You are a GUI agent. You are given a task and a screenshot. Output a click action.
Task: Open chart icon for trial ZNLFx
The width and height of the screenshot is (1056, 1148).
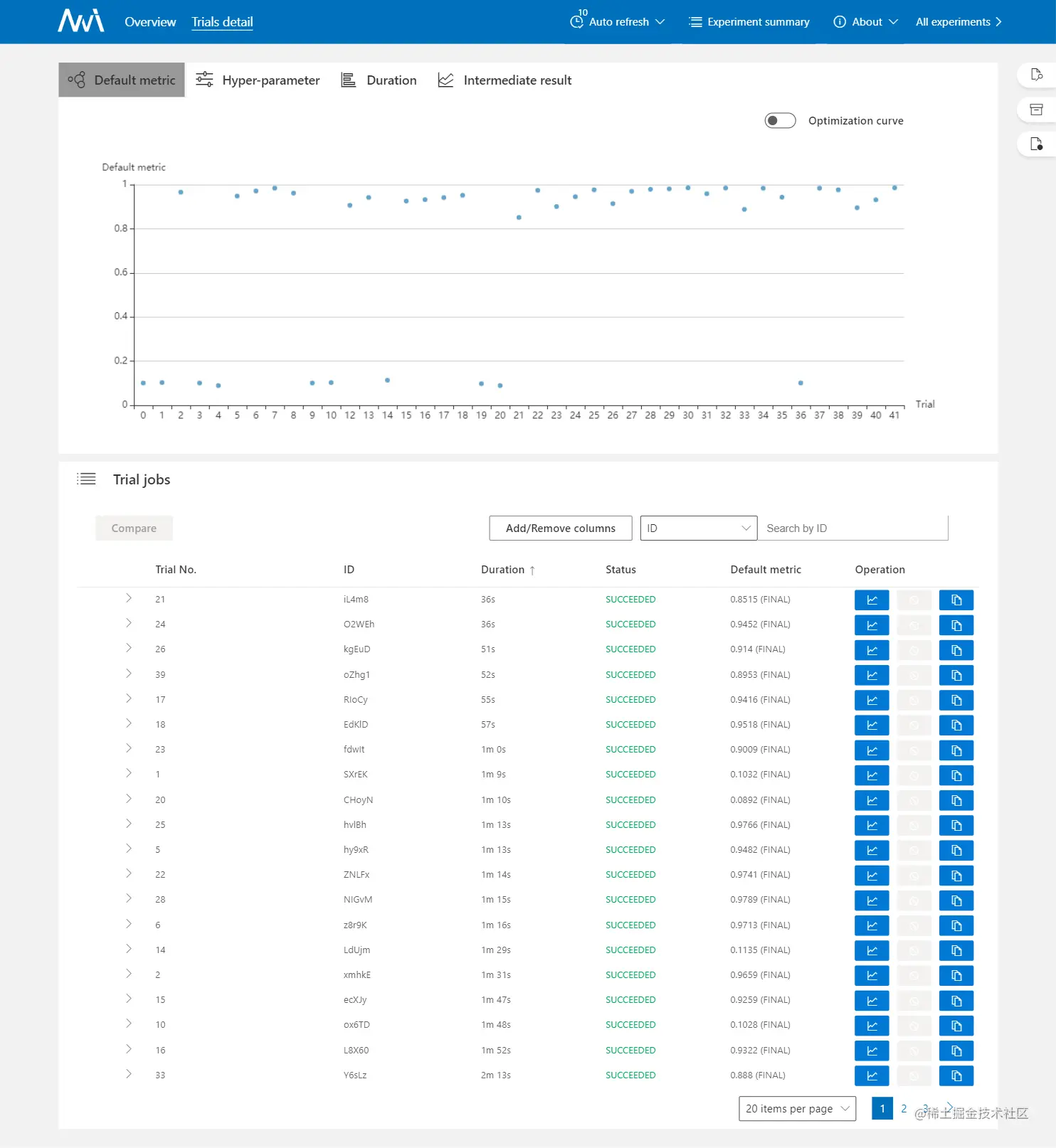click(872, 876)
